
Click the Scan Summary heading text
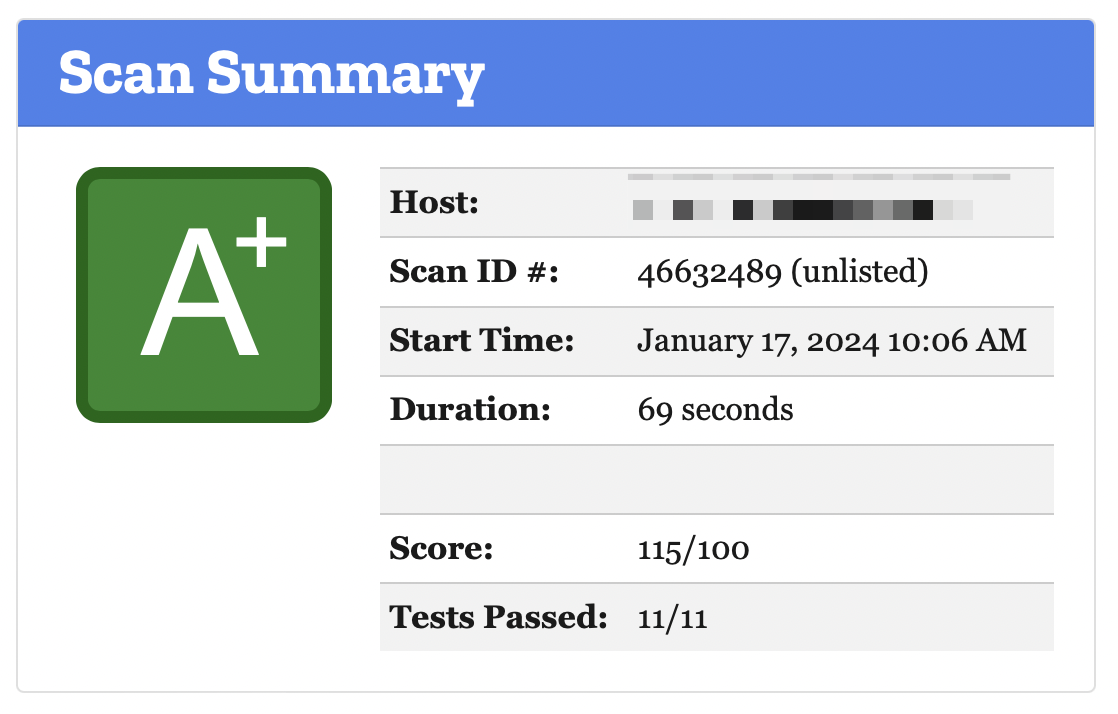click(271, 74)
